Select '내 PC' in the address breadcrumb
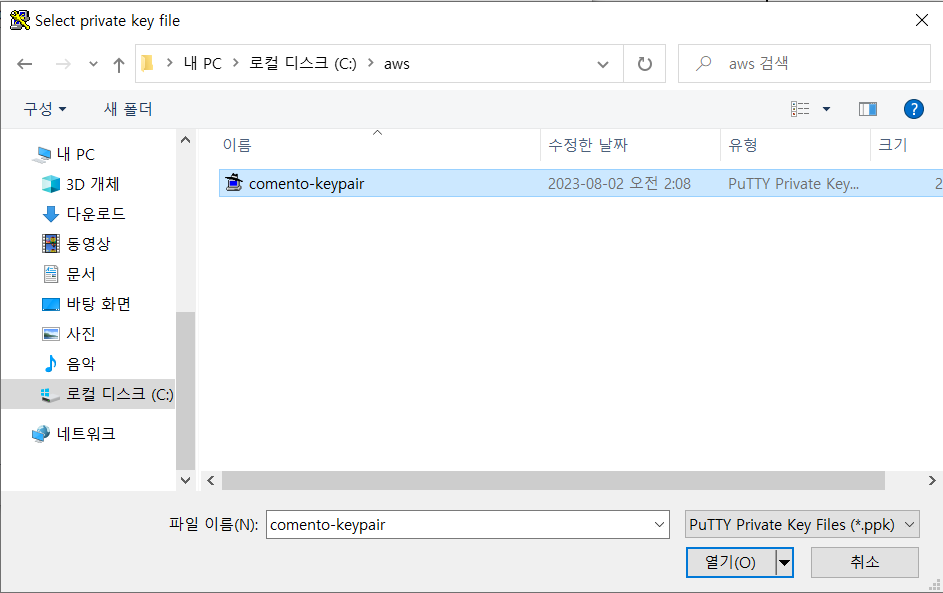The image size is (943, 593). [x=203, y=63]
